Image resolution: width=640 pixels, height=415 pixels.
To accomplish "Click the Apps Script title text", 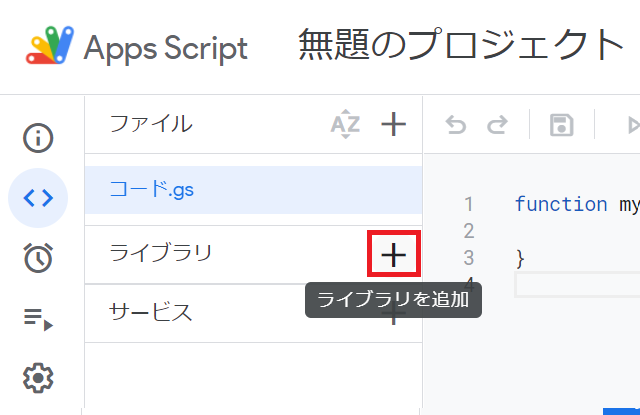I will point(166,49).
